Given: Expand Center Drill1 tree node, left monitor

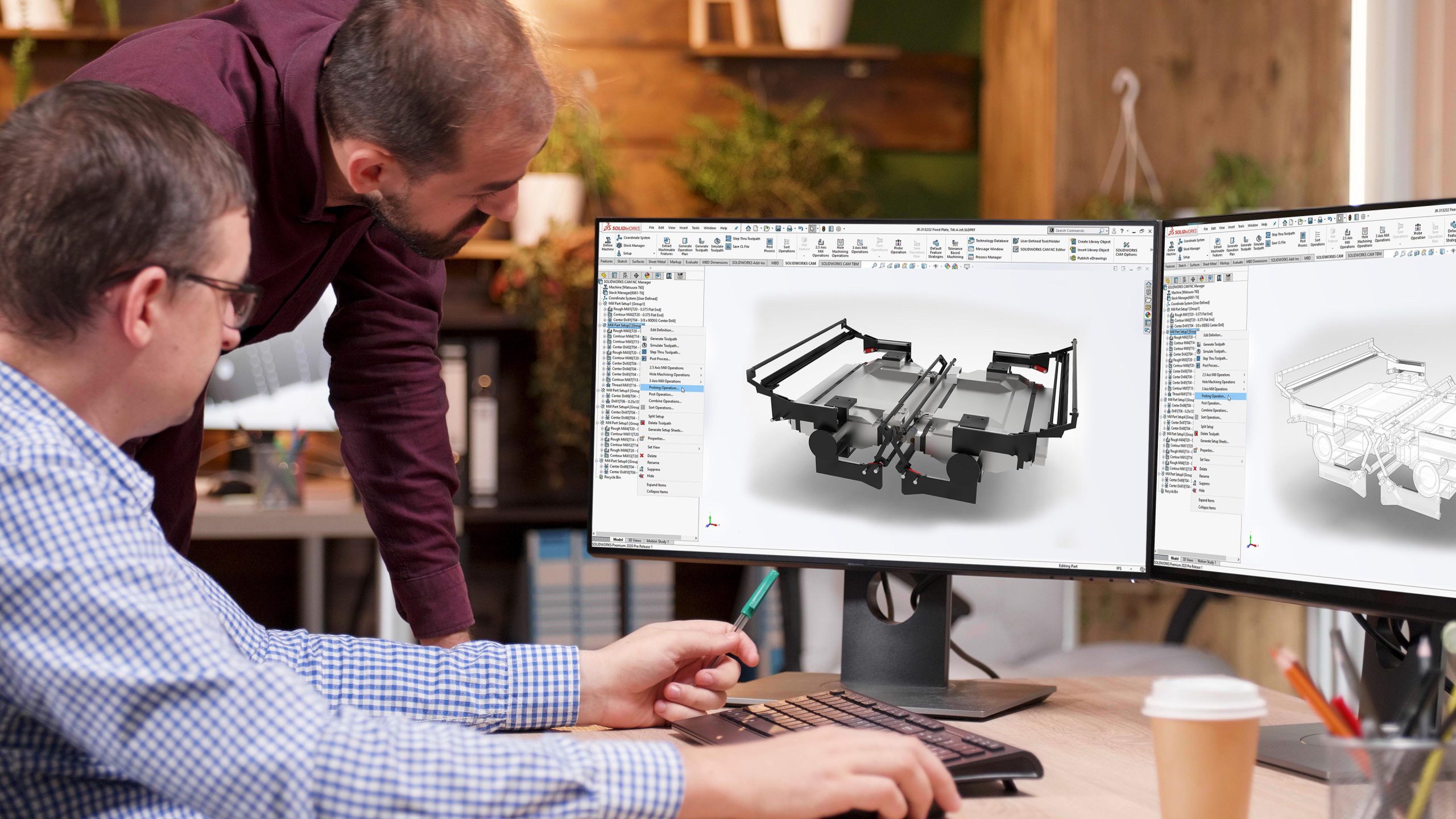Looking at the screenshot, I should [605, 320].
